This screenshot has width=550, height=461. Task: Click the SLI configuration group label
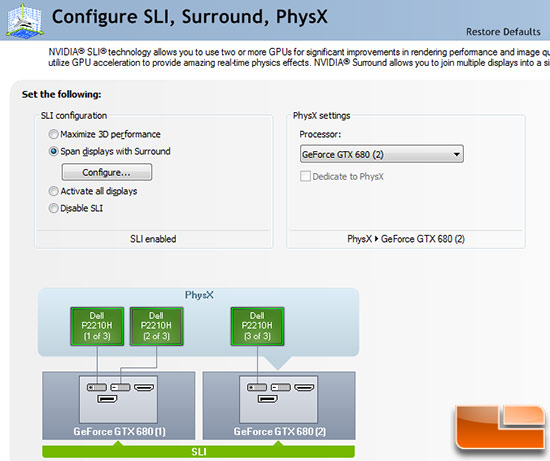coord(74,115)
